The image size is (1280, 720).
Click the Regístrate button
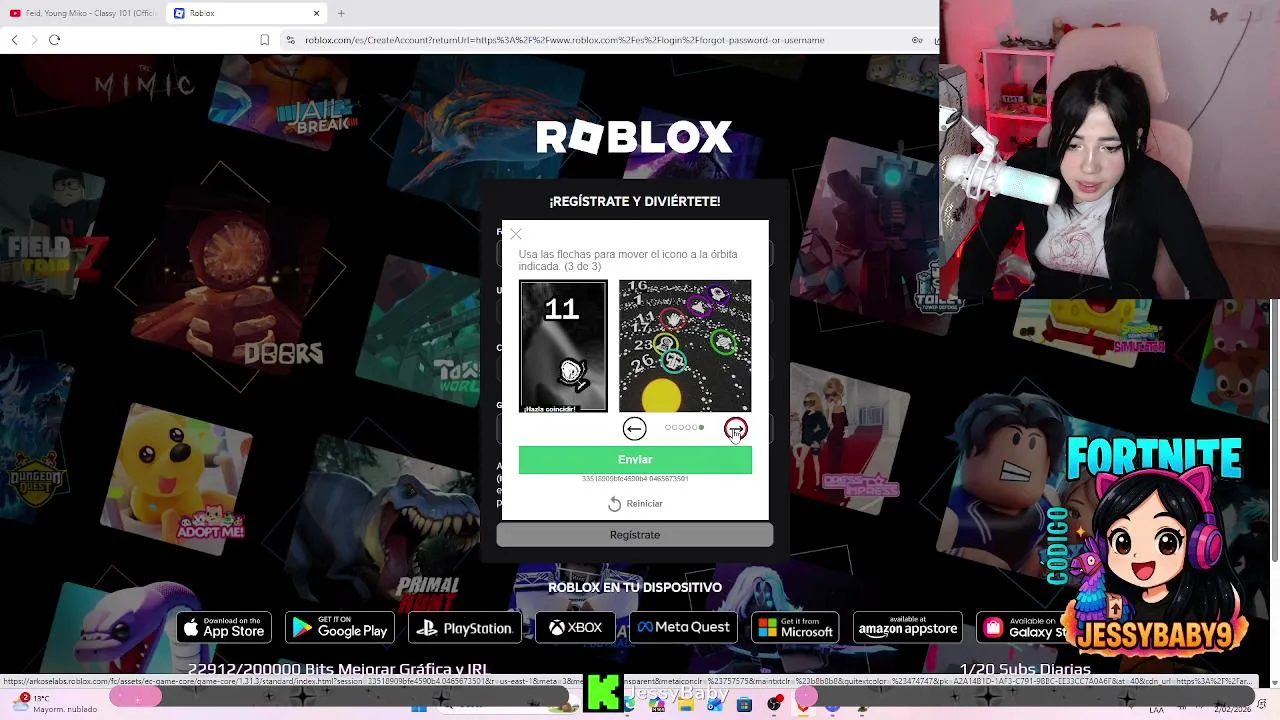click(635, 535)
